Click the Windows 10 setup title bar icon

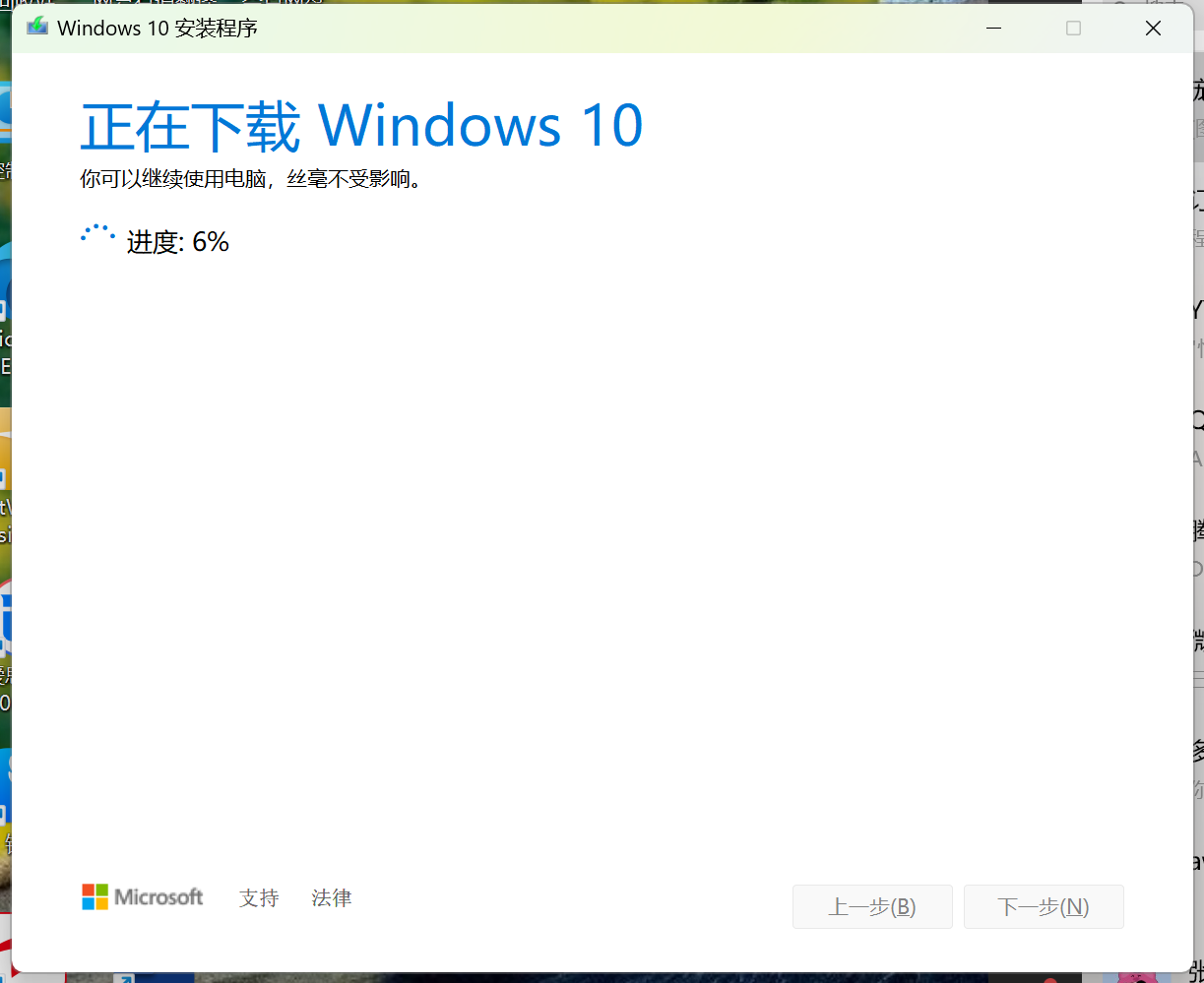pyautogui.click(x=37, y=27)
